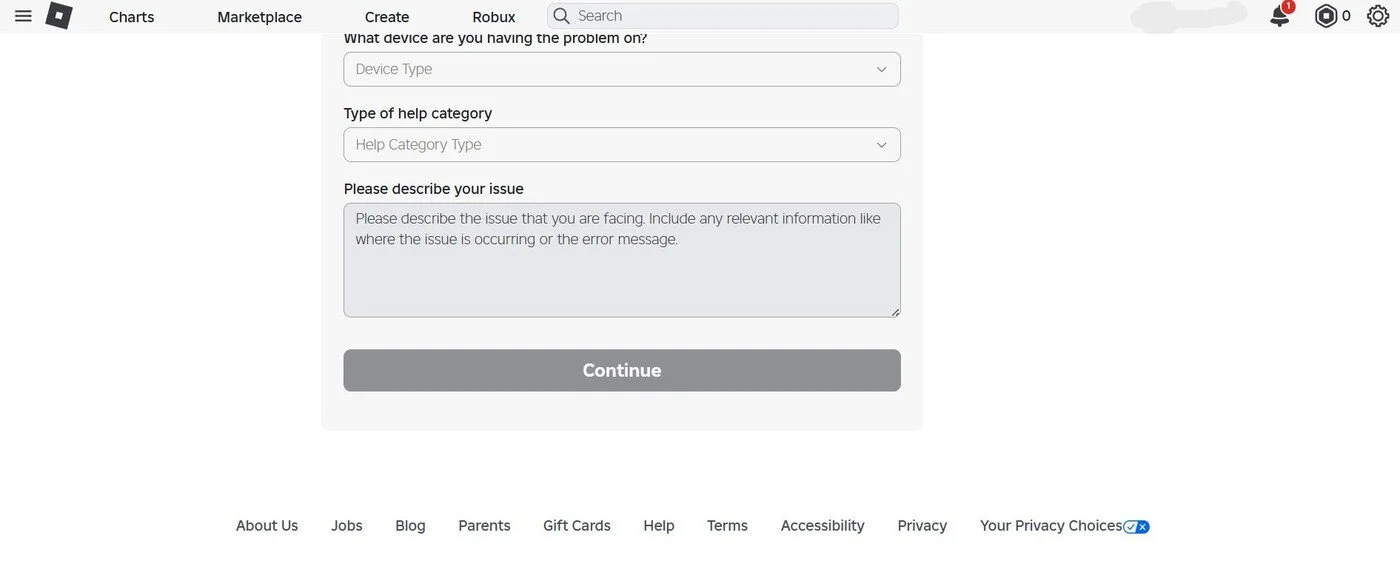This screenshot has width=1400, height=561.
Task: Click into the issue description text area
Action: (622, 260)
